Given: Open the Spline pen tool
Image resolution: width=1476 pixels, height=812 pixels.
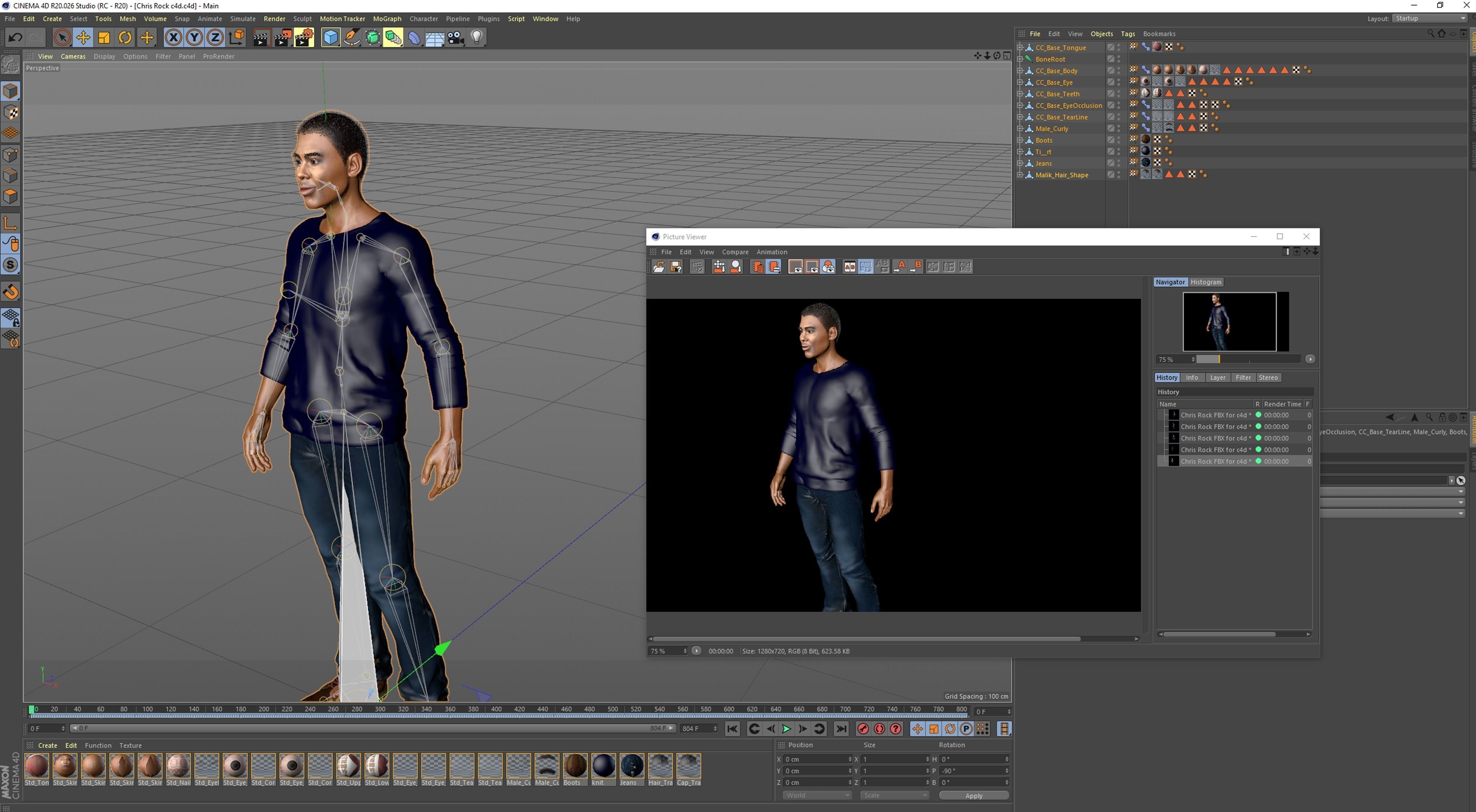Looking at the screenshot, I should point(352,38).
